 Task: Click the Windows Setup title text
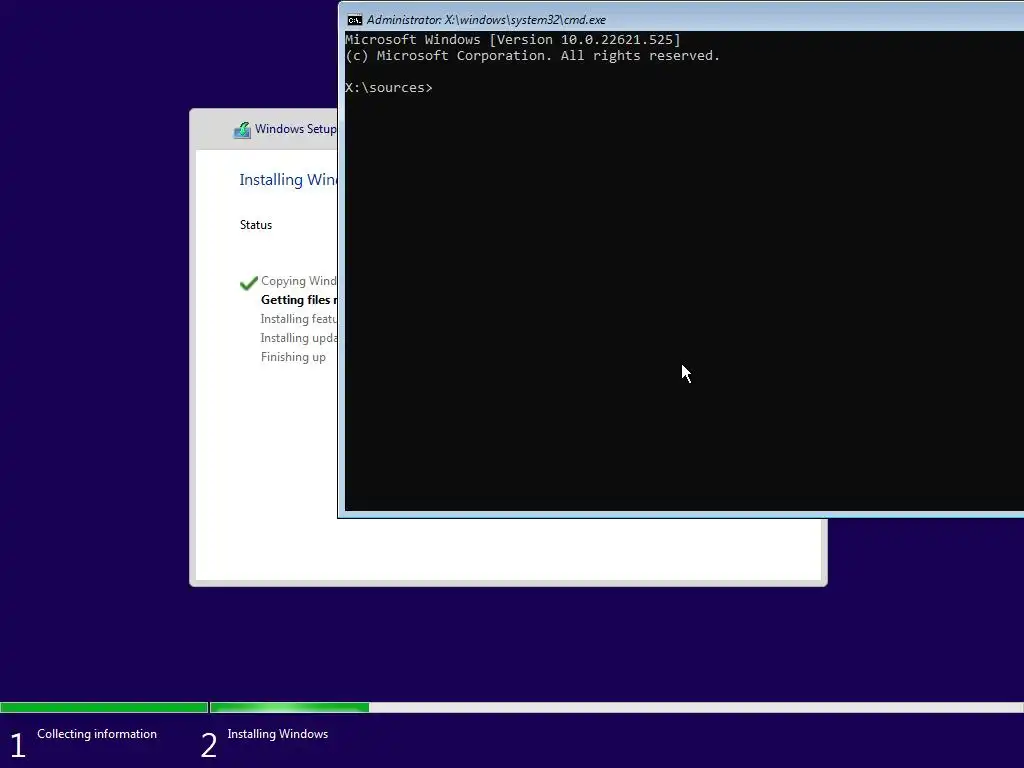(x=296, y=129)
